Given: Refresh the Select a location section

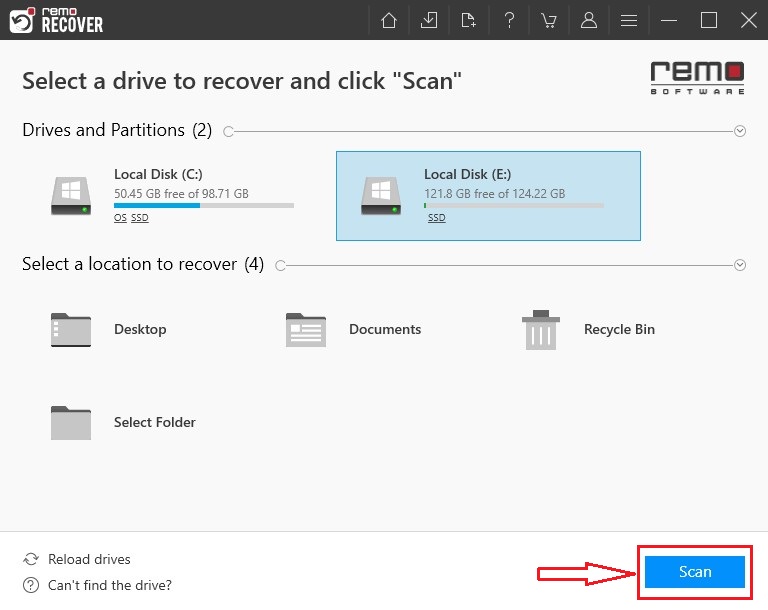Looking at the screenshot, I should click(x=280, y=266).
